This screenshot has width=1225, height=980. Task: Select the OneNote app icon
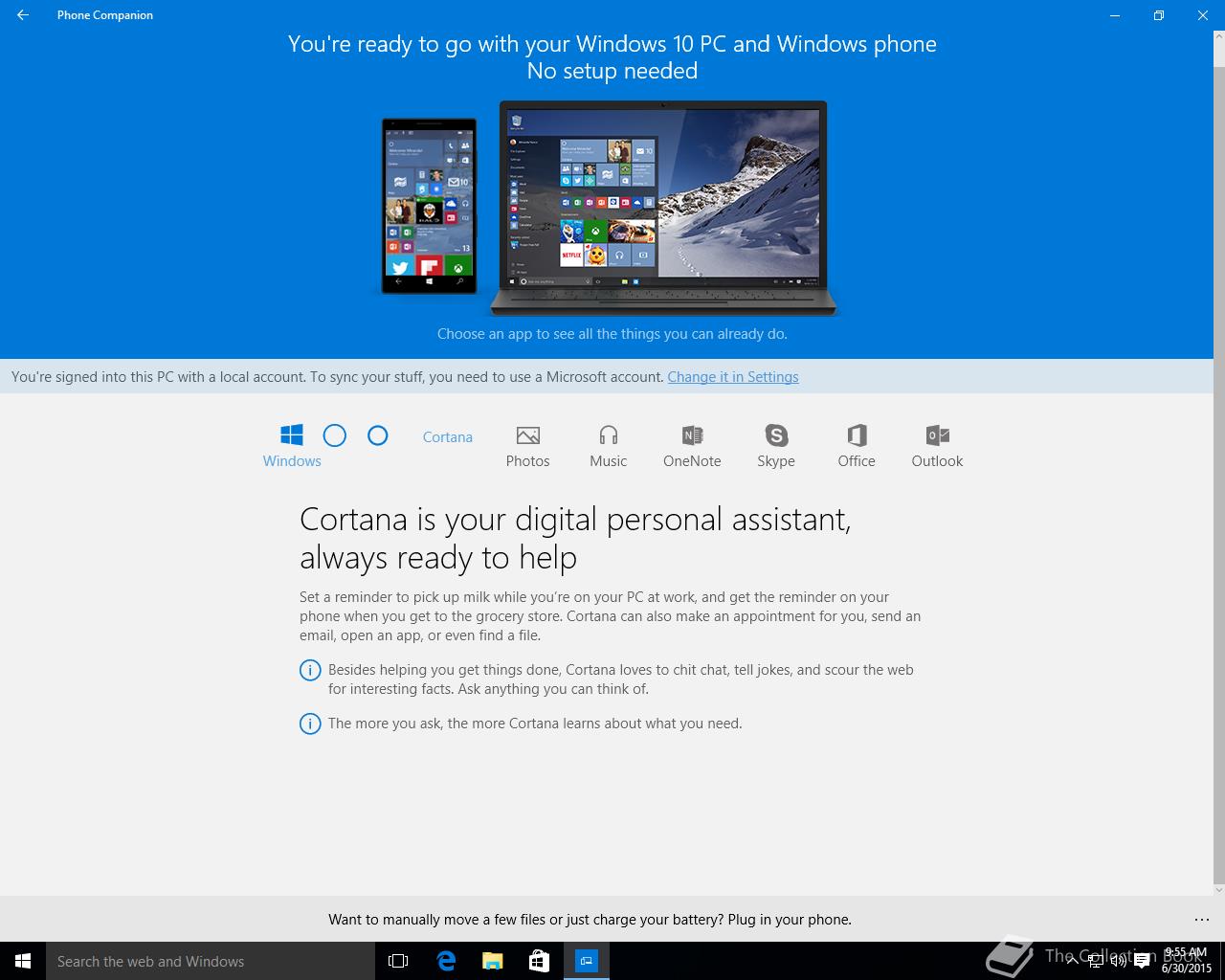tap(692, 435)
